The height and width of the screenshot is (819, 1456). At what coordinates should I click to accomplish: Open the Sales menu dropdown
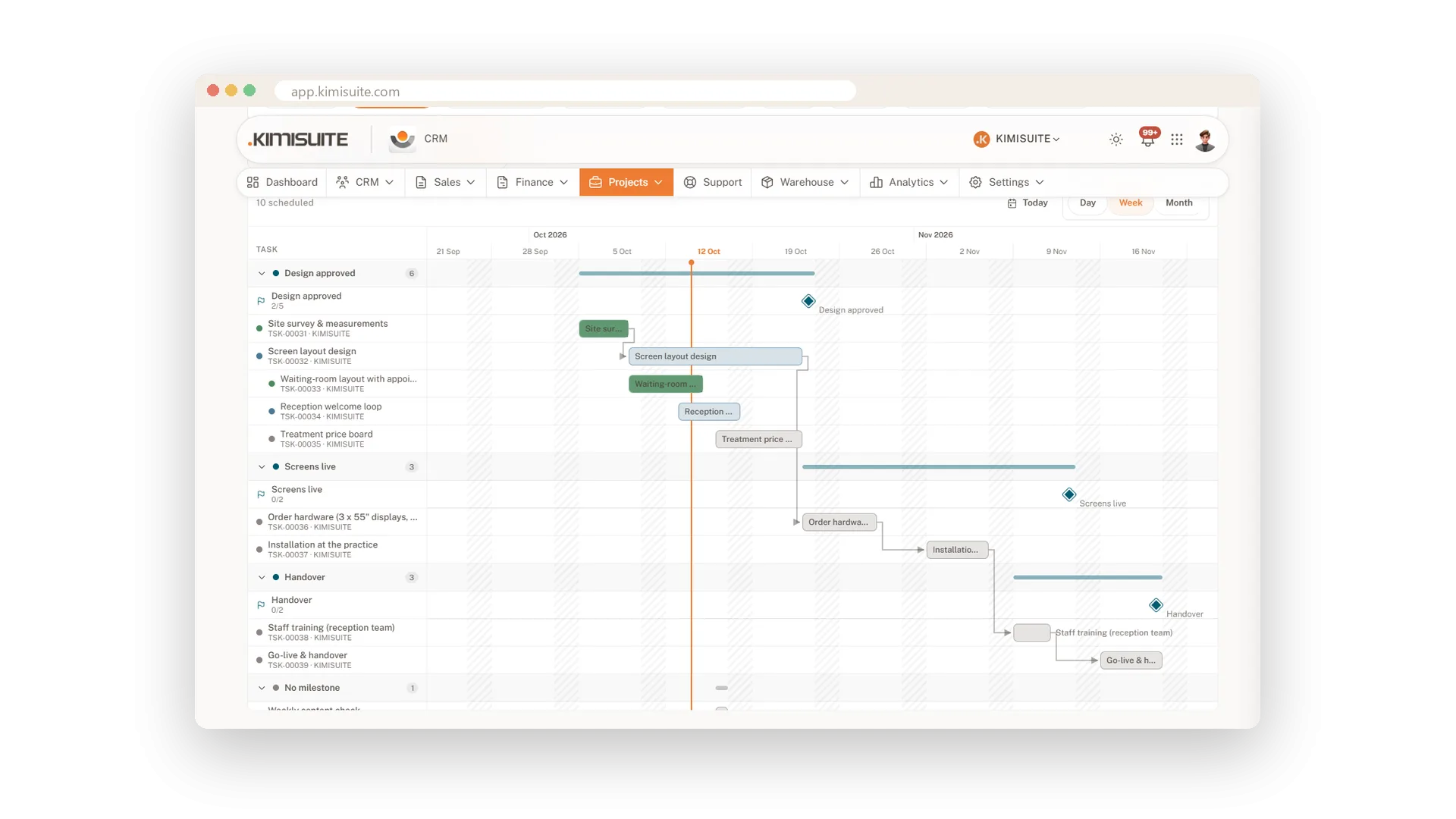[445, 182]
